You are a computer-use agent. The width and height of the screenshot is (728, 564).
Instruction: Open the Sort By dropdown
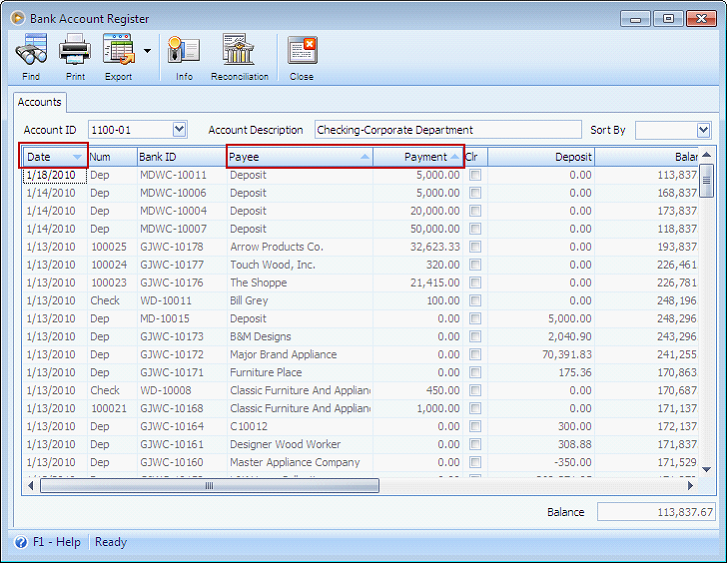[x=704, y=130]
